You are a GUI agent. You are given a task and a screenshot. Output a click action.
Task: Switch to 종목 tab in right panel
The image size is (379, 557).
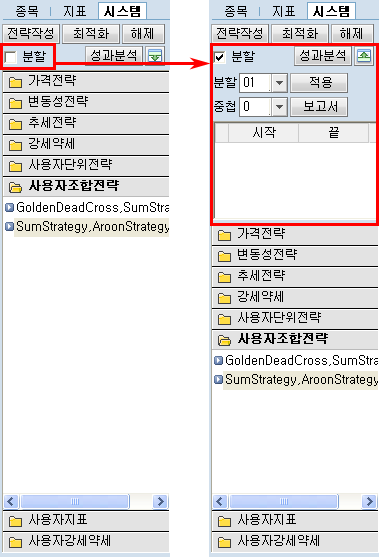235,11
